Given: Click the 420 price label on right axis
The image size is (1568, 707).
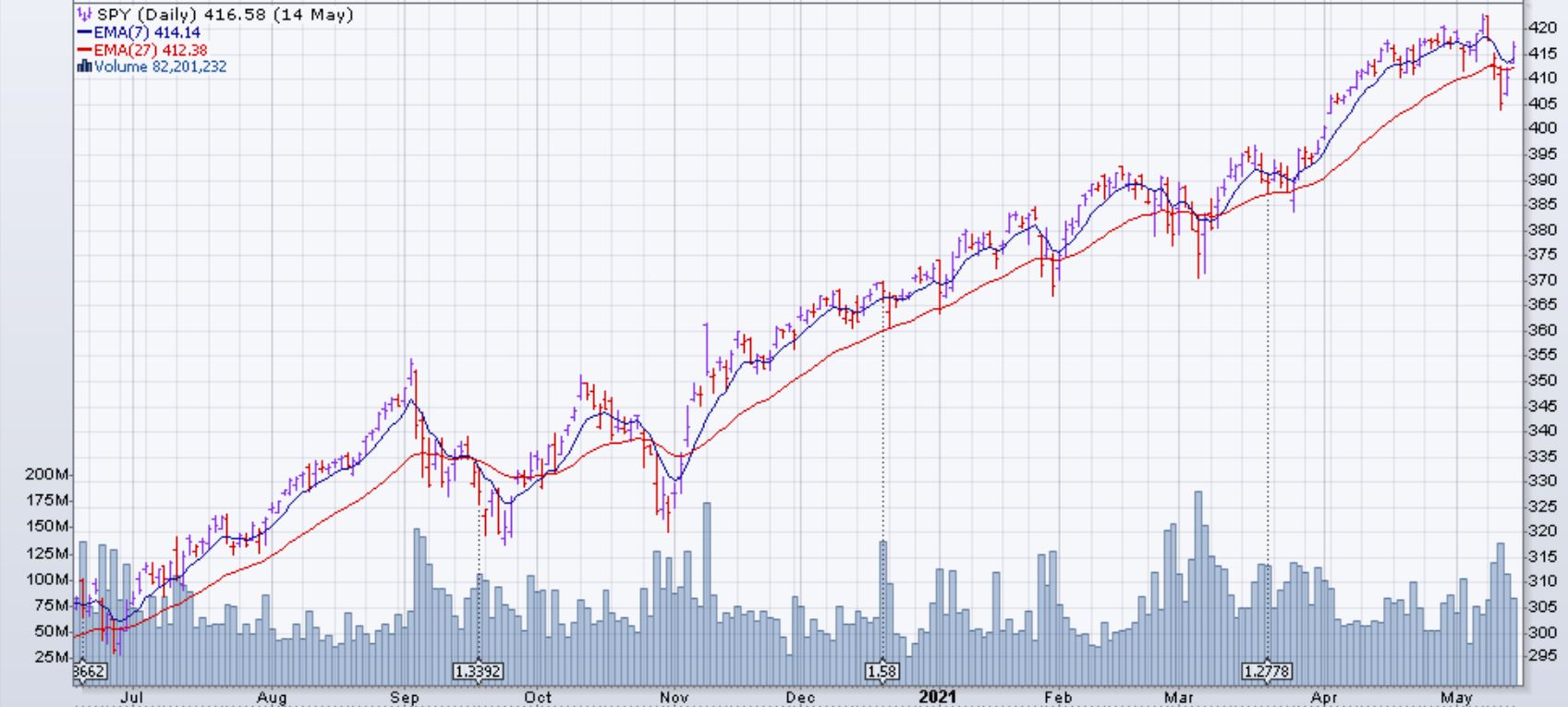Looking at the screenshot, I should (x=1542, y=28).
